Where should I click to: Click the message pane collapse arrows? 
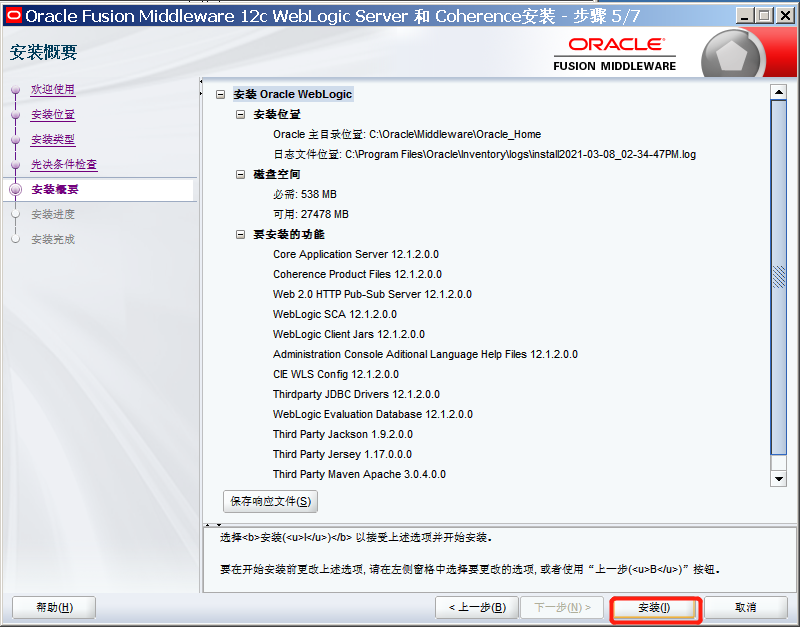pyautogui.click(x=213, y=524)
